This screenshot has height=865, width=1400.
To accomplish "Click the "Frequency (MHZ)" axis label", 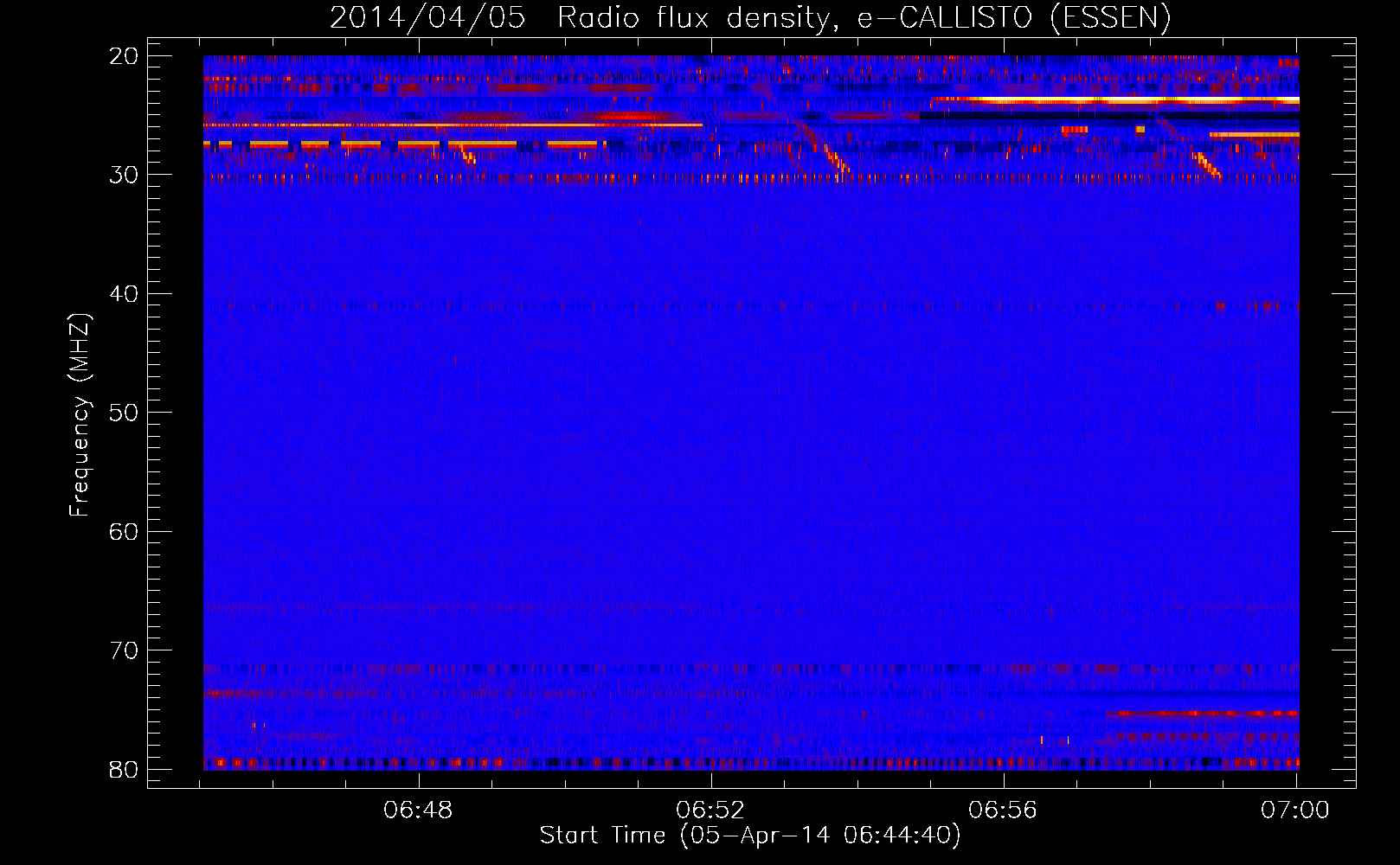I will click(x=80, y=414).
